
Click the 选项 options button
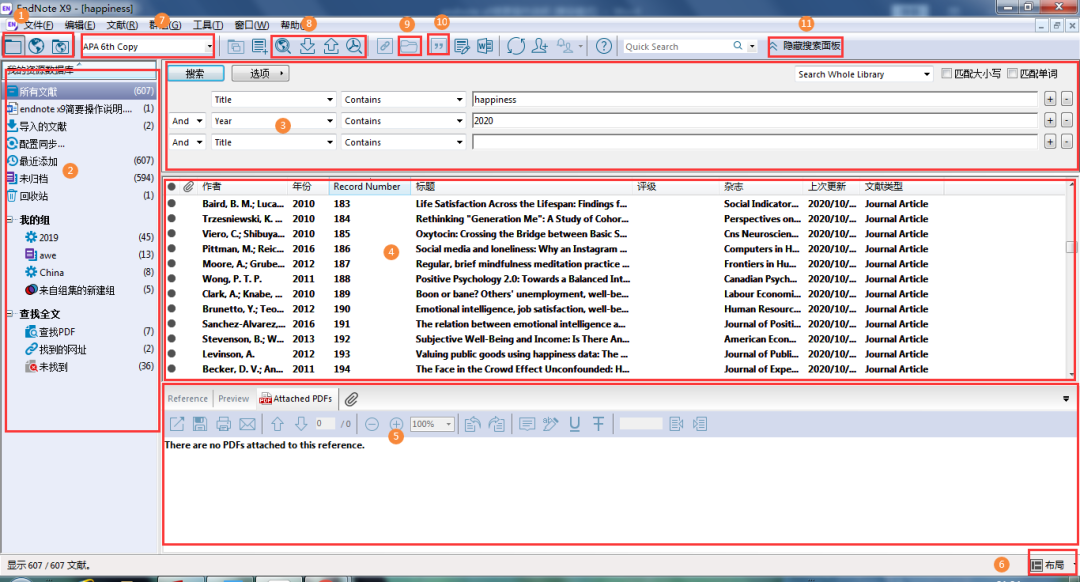coord(260,74)
